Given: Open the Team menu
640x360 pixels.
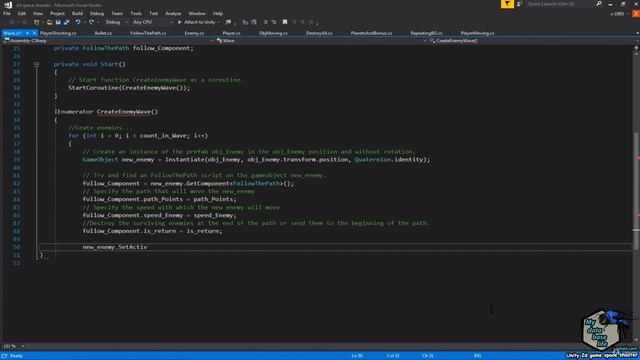Looking at the screenshot, I should [x=117, y=13].
